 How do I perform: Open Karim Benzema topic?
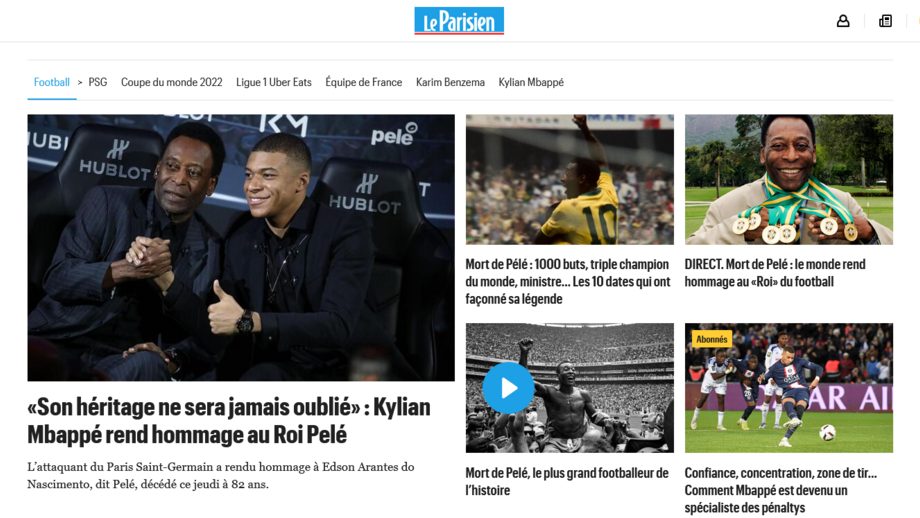[450, 82]
